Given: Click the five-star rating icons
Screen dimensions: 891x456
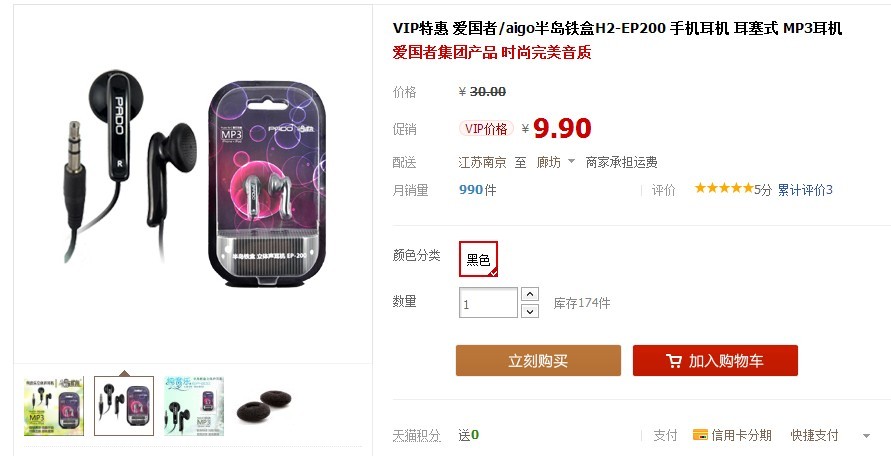Looking at the screenshot, I should click(x=724, y=188).
